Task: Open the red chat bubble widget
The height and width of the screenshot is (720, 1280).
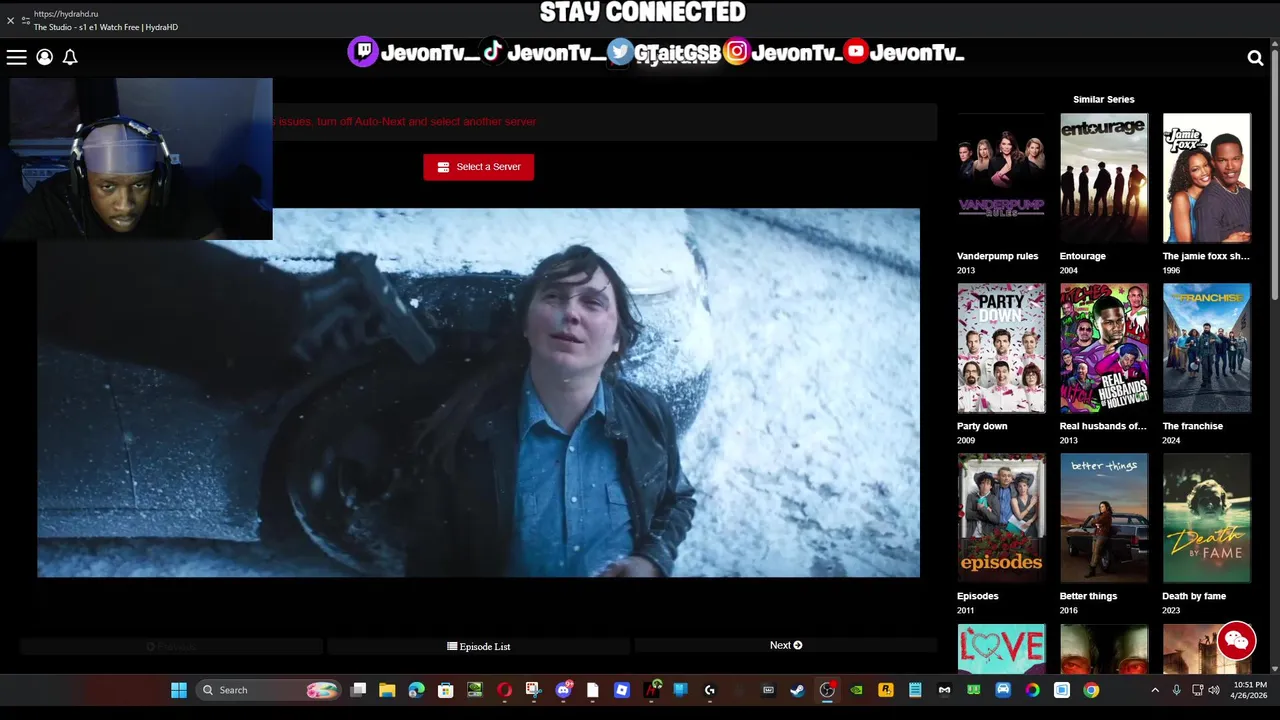Action: [1236, 641]
